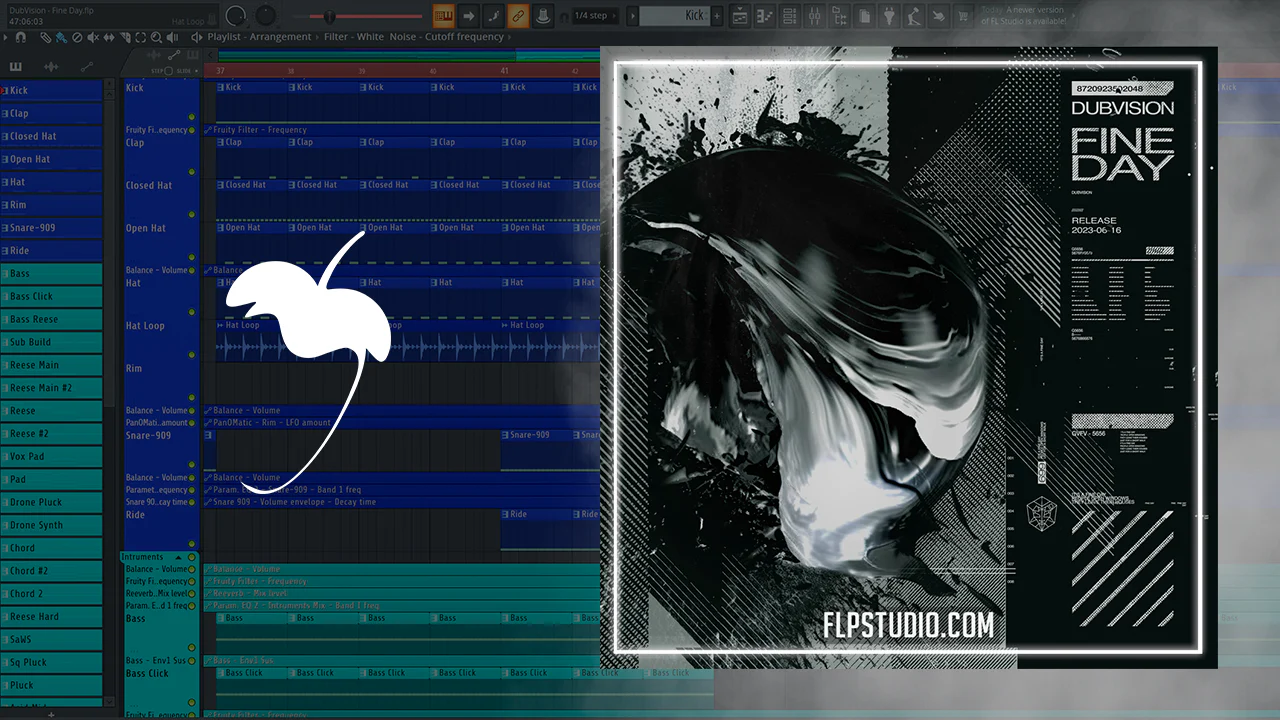
Task: Select the playlist slice tool
Action: [x=124, y=37]
